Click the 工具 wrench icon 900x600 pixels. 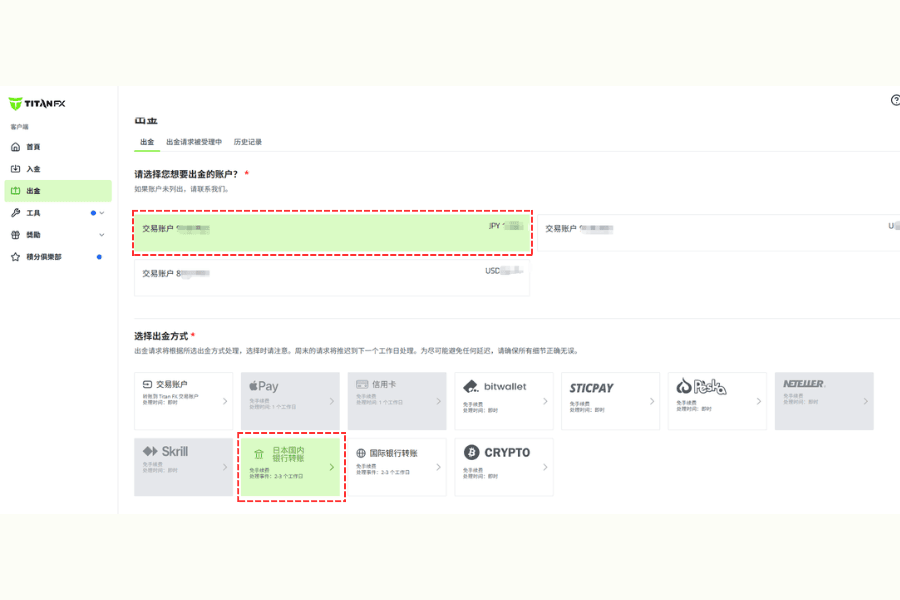click(x=15, y=213)
